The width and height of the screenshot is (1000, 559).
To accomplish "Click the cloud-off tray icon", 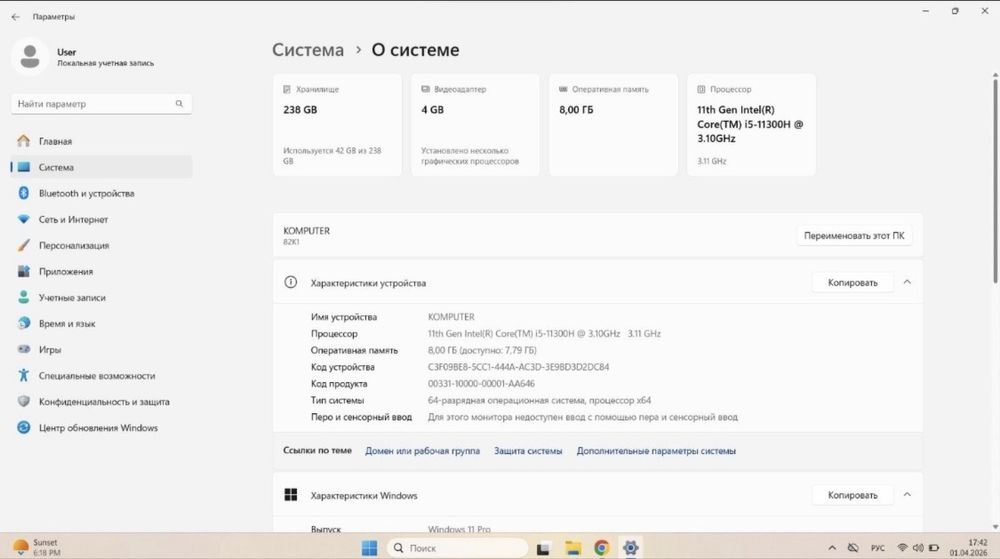I will point(853,548).
